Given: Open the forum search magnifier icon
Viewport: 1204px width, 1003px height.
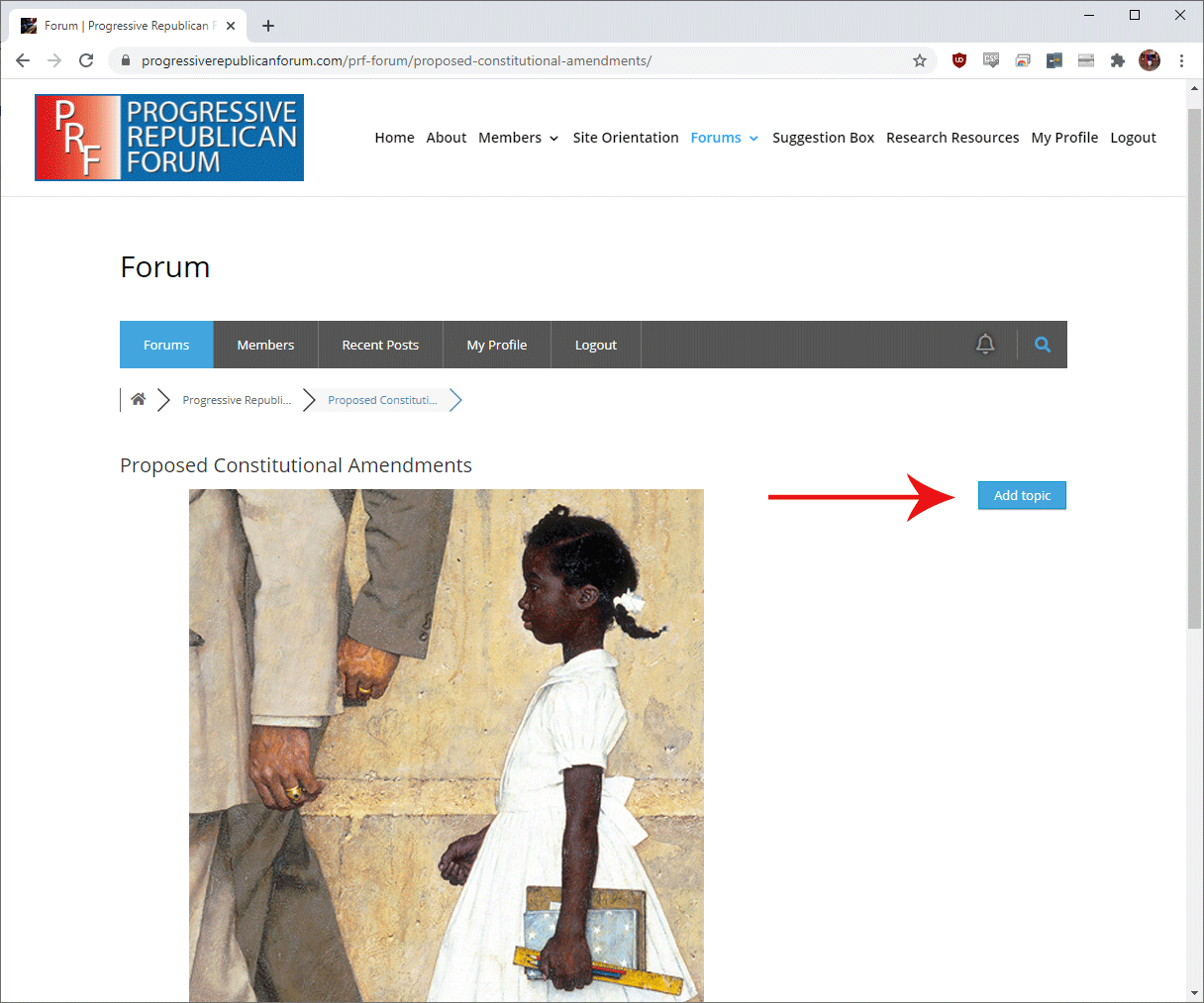Looking at the screenshot, I should [x=1042, y=345].
